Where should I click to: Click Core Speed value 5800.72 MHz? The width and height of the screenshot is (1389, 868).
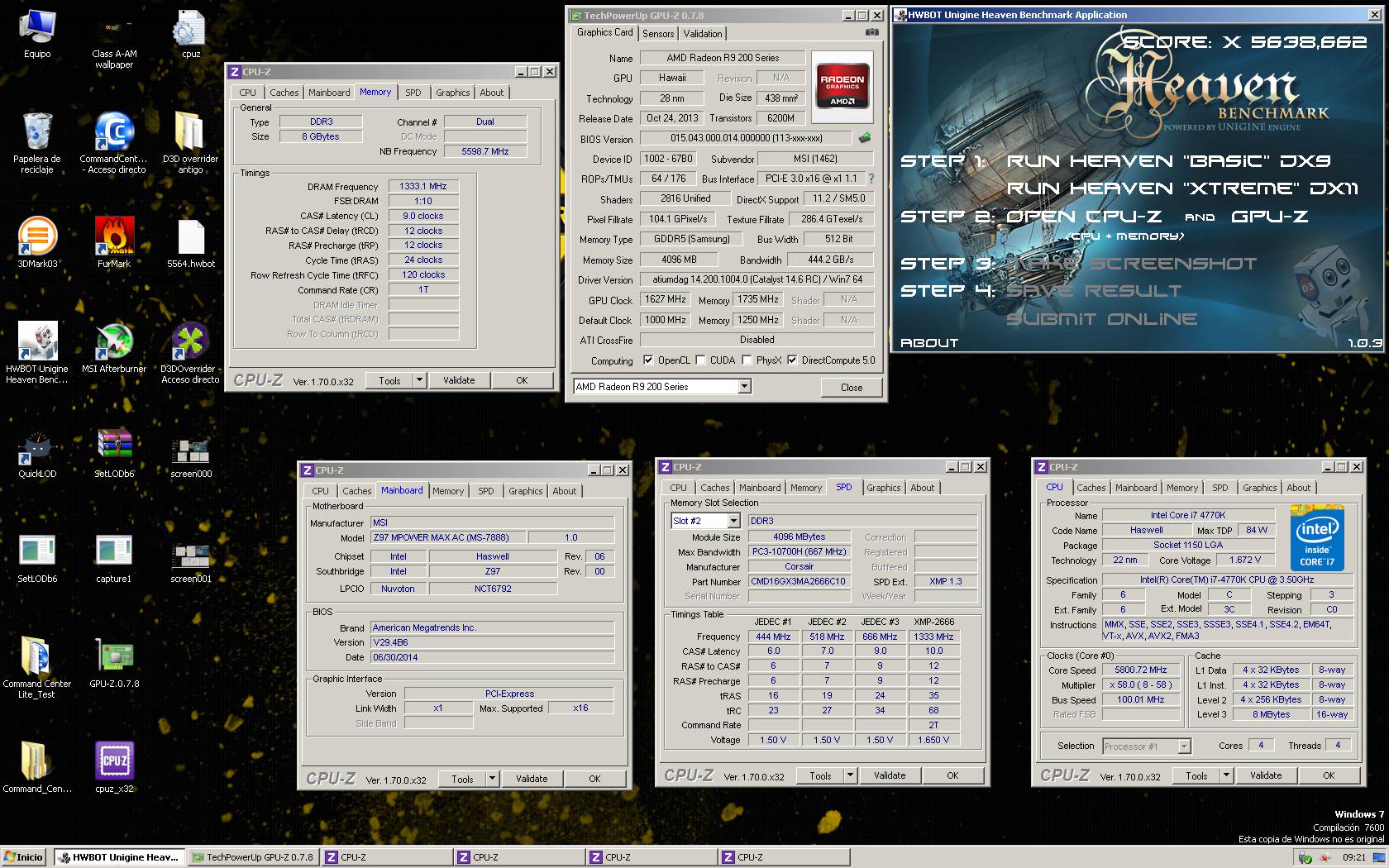click(x=1140, y=670)
